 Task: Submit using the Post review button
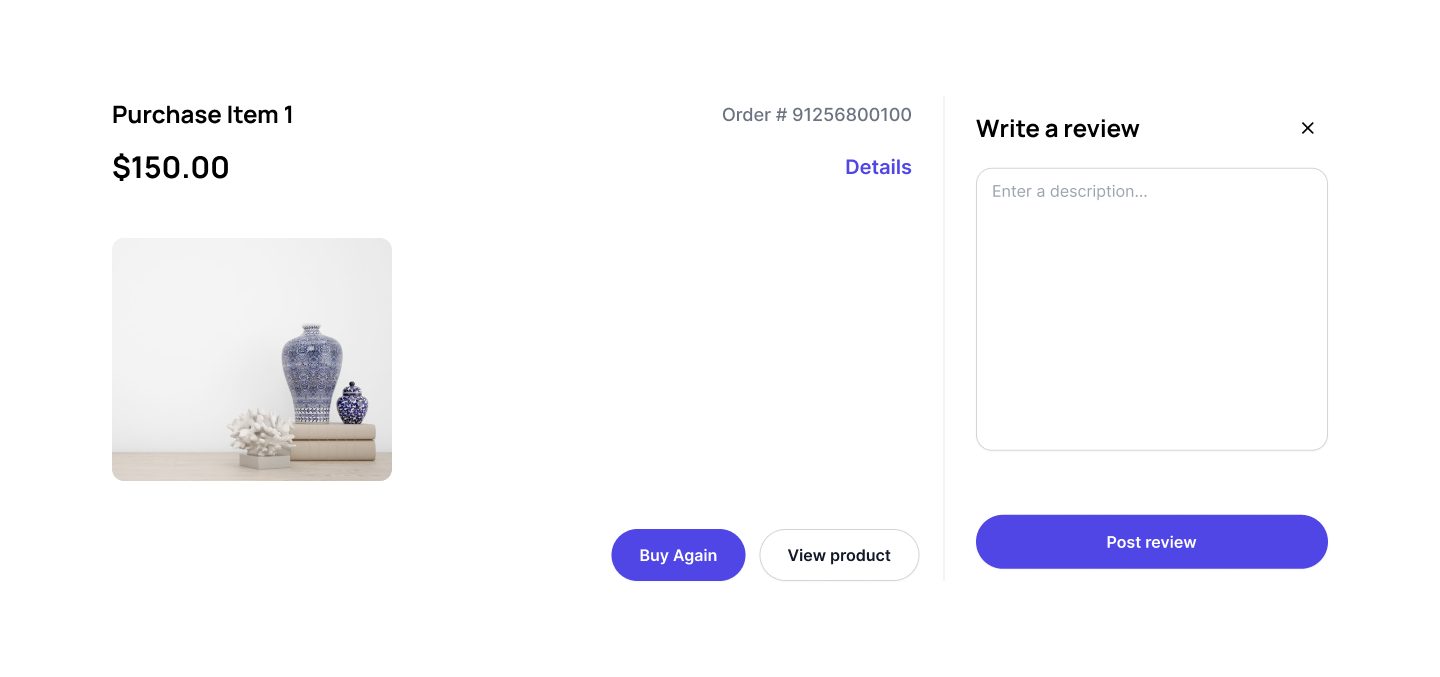1151,542
